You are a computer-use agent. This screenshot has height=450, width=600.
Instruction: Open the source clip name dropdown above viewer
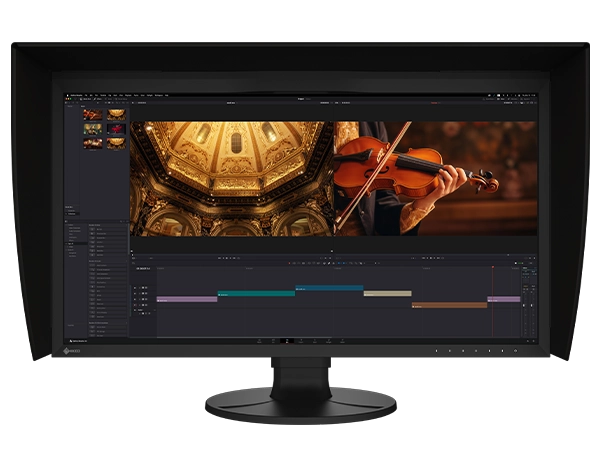click(x=232, y=103)
